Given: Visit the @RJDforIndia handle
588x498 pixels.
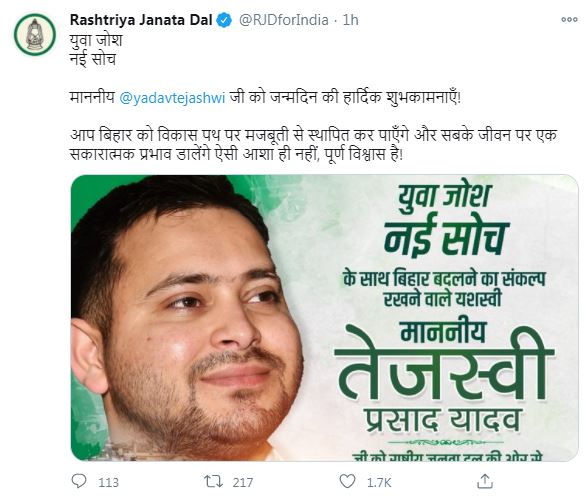Looking at the screenshot, I should pos(284,20).
